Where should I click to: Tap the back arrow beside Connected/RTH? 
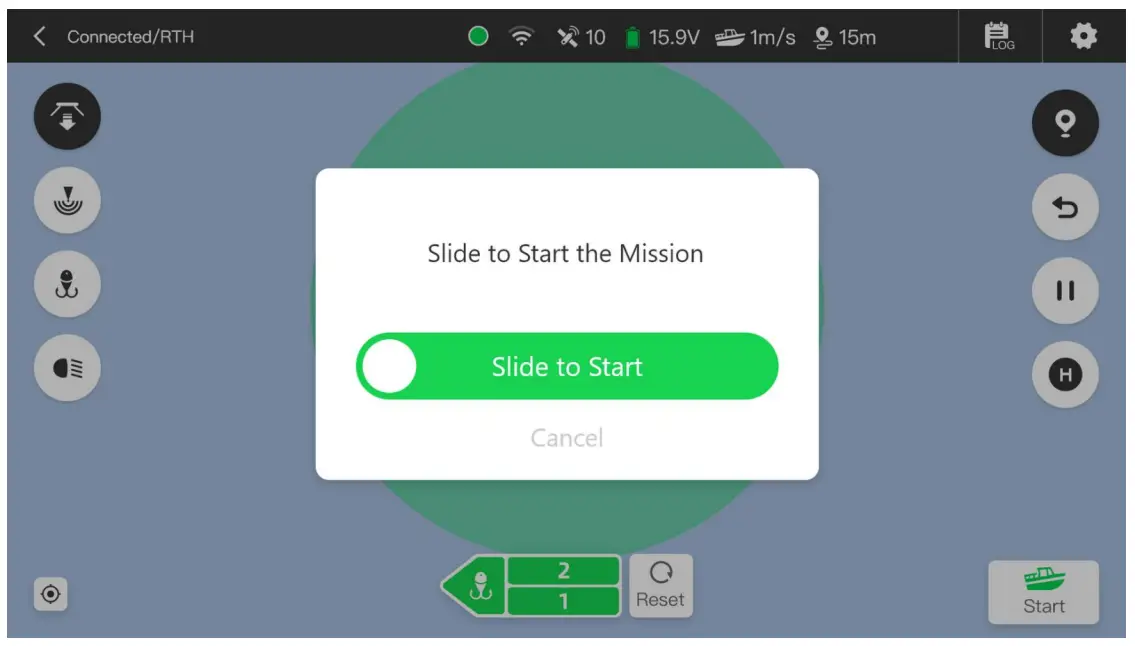click(40, 36)
